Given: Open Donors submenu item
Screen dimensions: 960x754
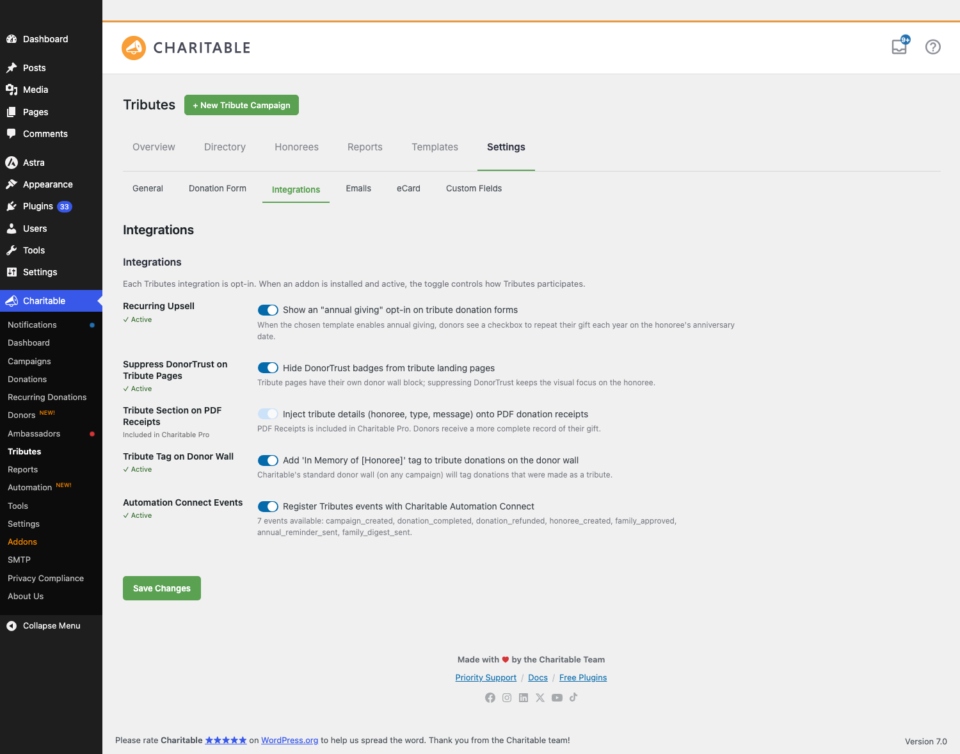Looking at the screenshot, I should [x=21, y=415].
